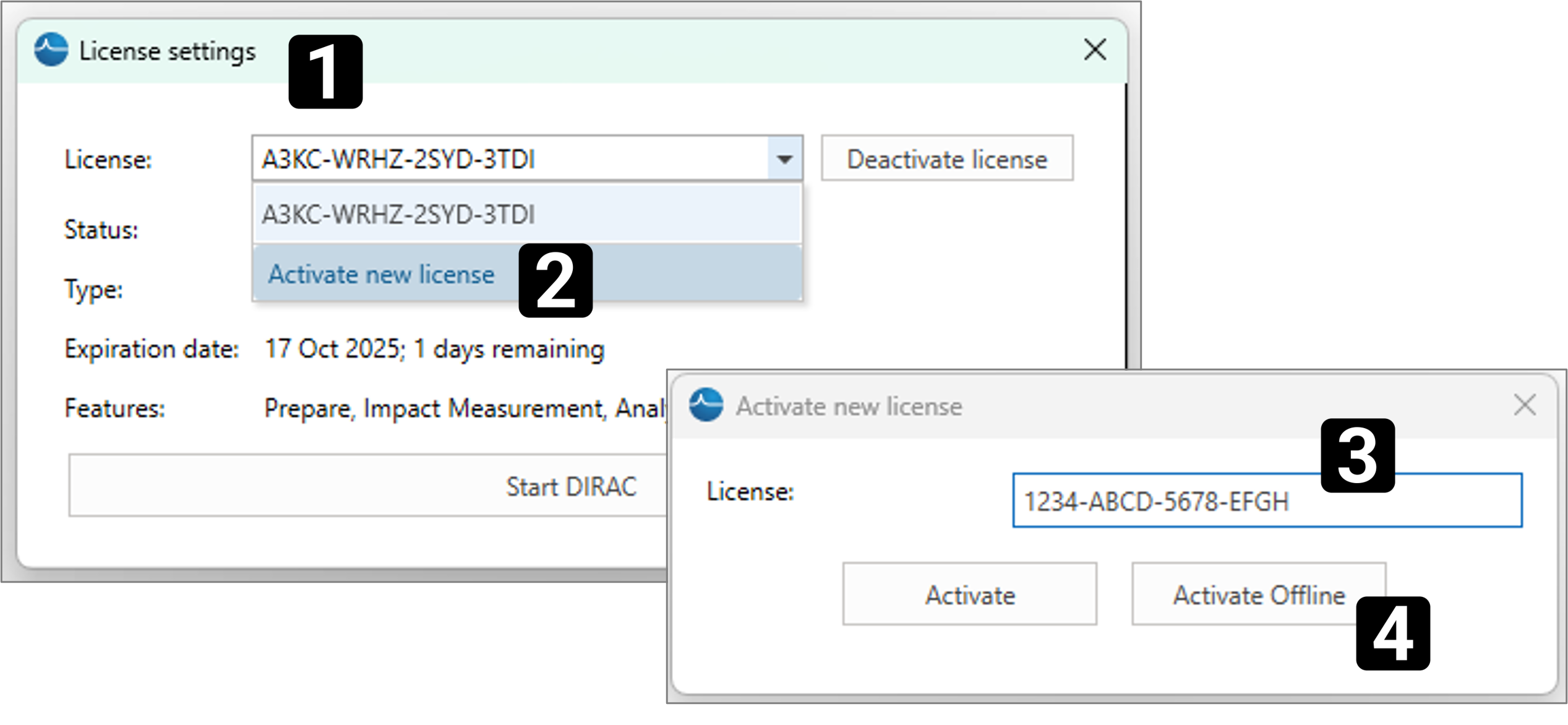1568x725 pixels.
Task: Close the Activate new license dialog
Action: [x=1525, y=406]
